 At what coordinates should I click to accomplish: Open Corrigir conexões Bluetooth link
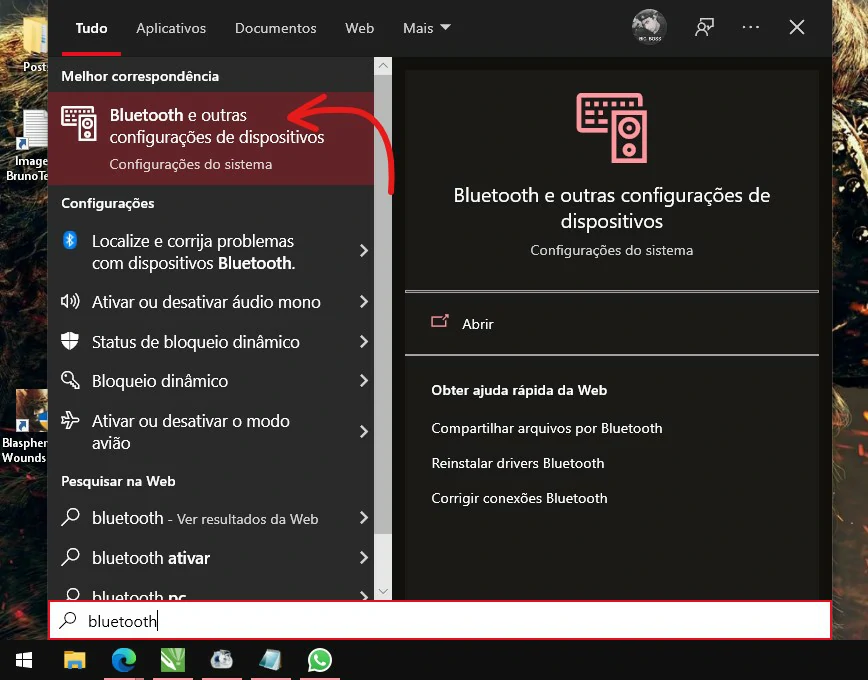[519, 498]
